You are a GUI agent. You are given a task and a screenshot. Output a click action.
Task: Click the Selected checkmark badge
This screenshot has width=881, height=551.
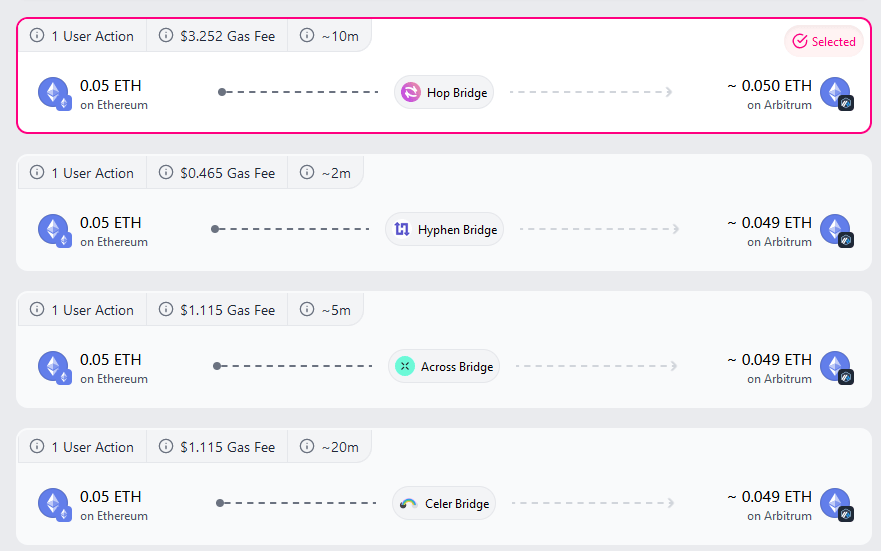[824, 42]
